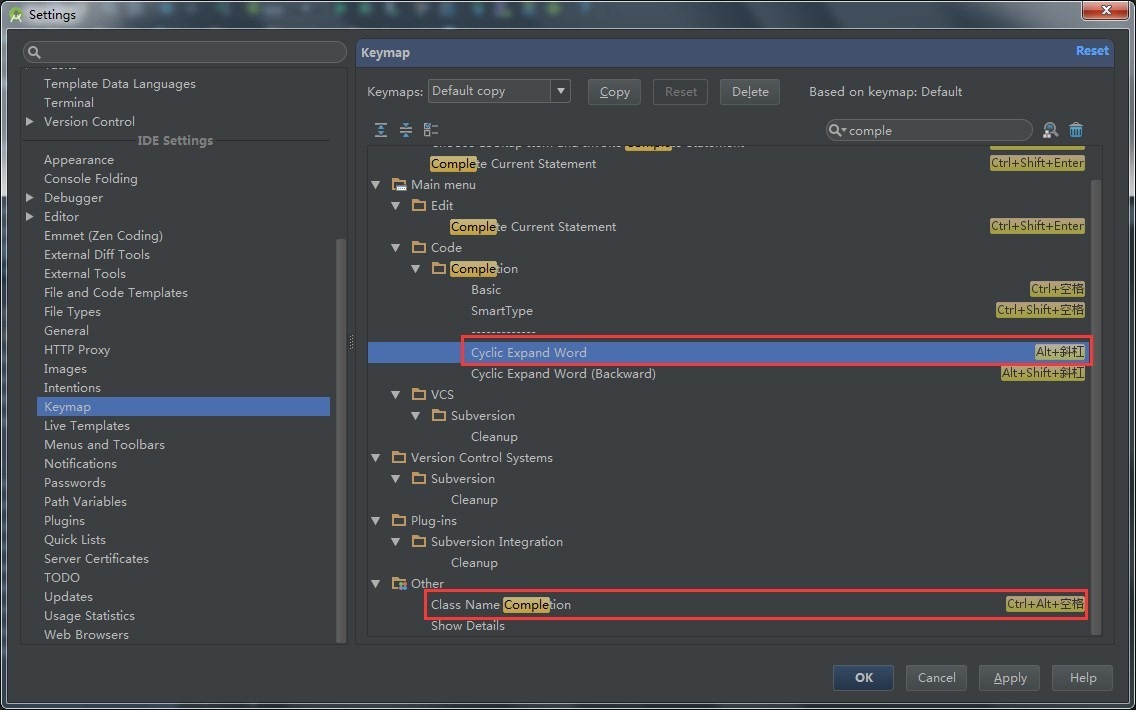Click the Reset link in Keymap header

click(1091, 51)
